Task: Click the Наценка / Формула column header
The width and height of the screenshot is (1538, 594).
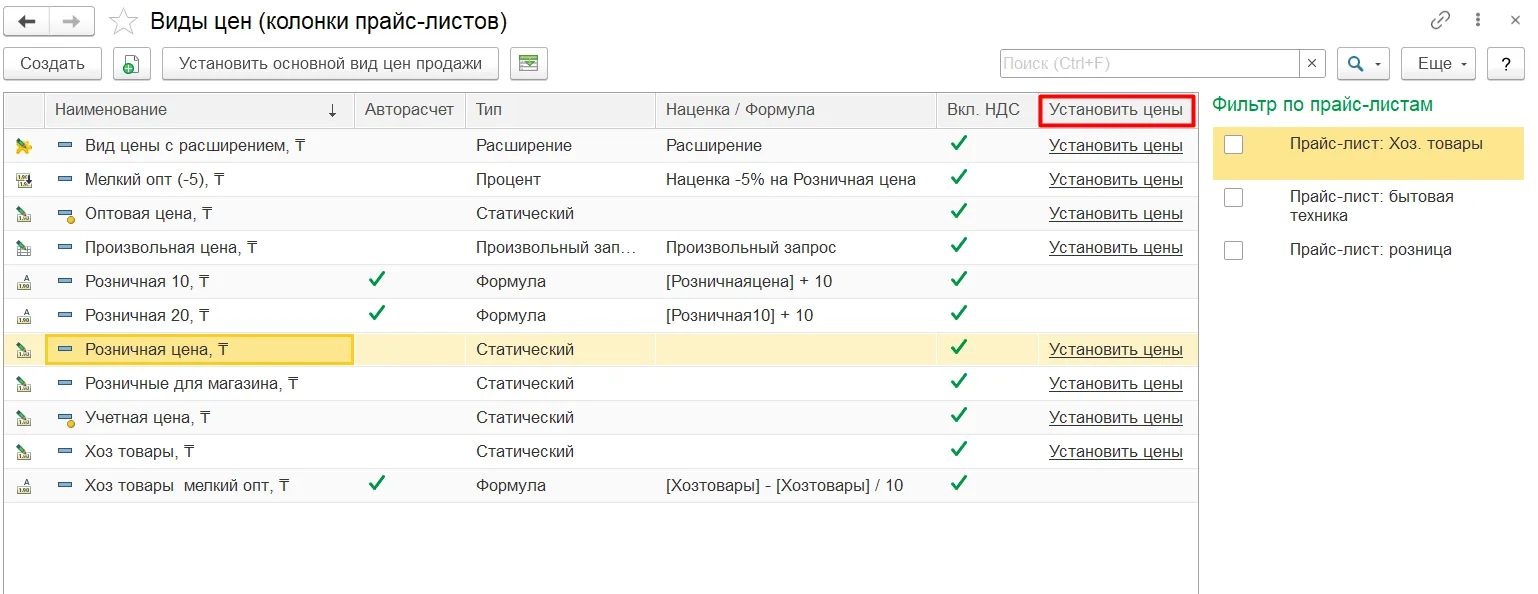Action: click(796, 110)
